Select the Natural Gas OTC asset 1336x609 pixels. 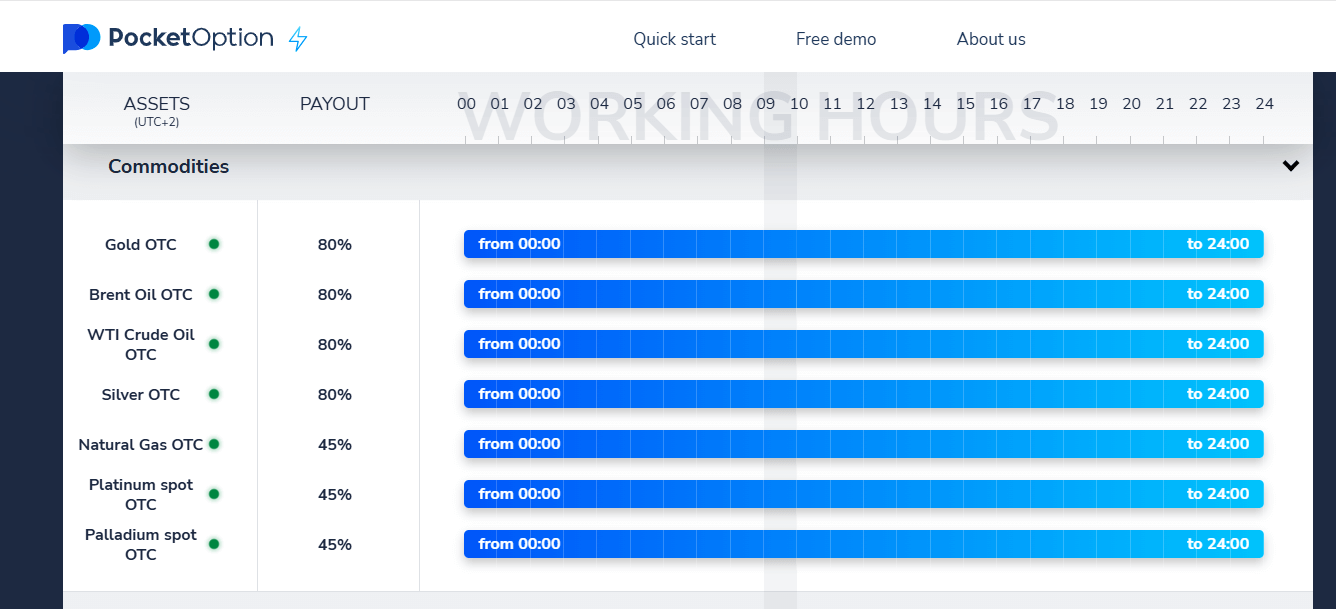pyautogui.click(x=140, y=445)
